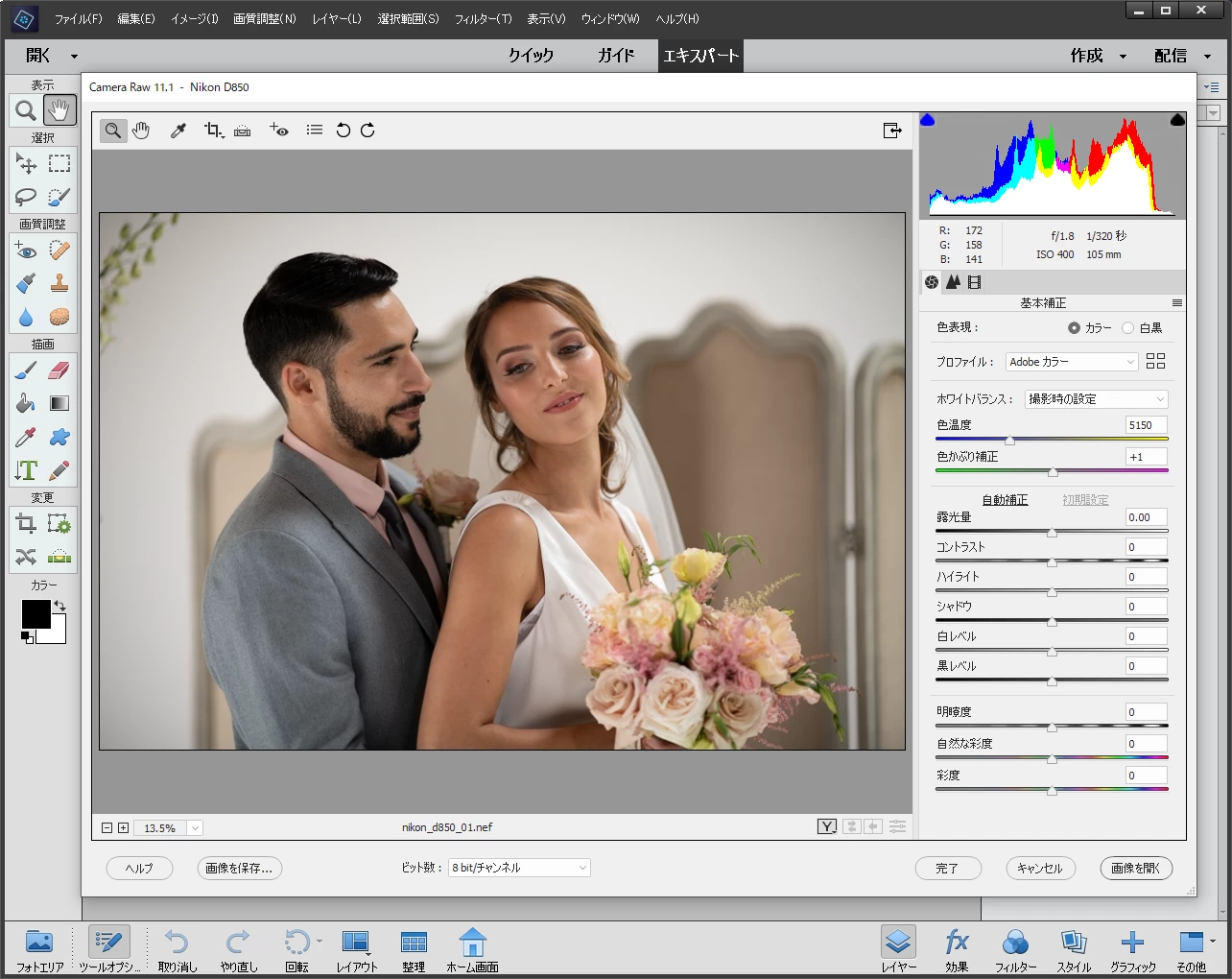Open the Basic adjustments panel tab icon
Viewport: 1232px width, 979px height.
click(931, 282)
